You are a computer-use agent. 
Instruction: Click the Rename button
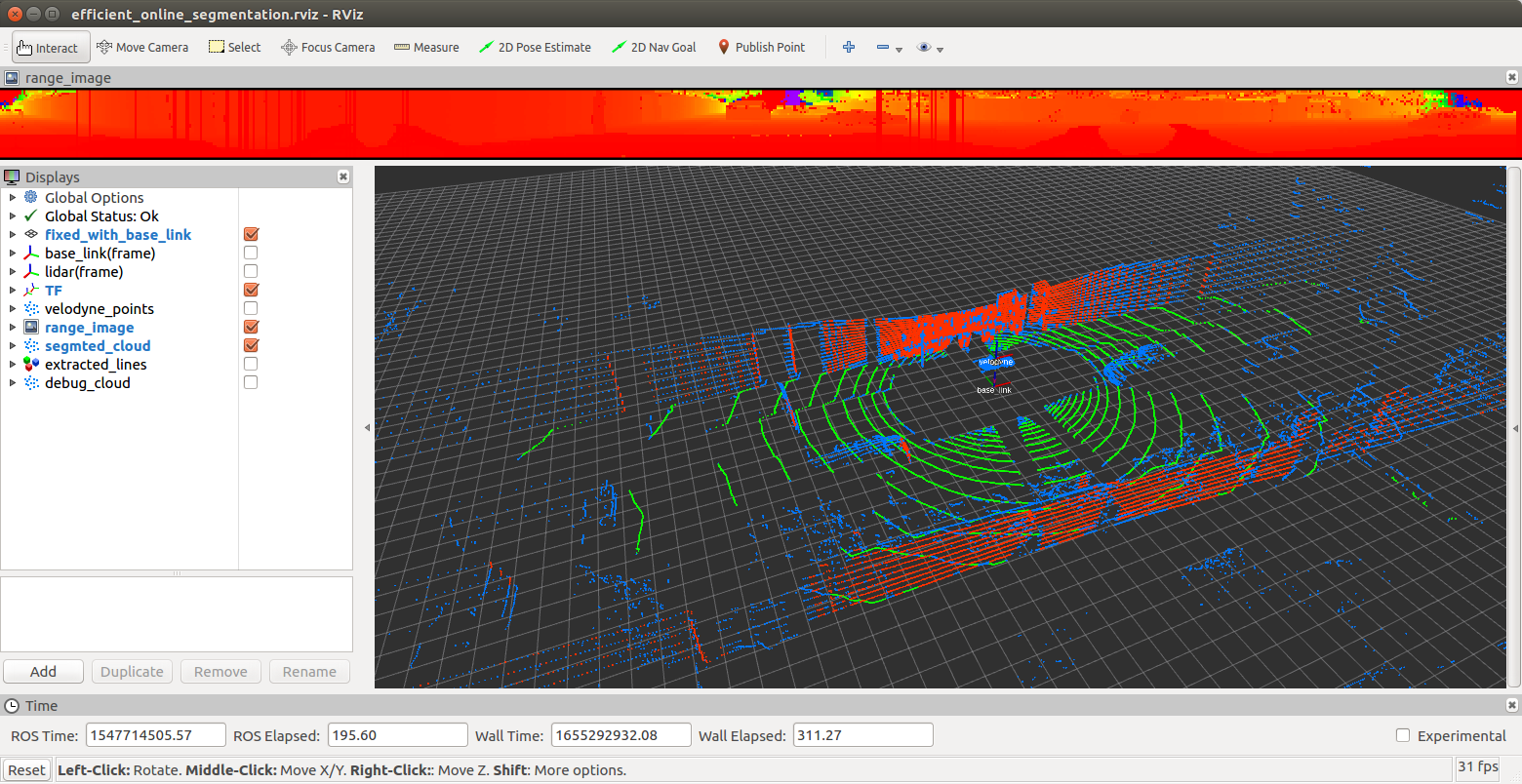[x=309, y=671]
